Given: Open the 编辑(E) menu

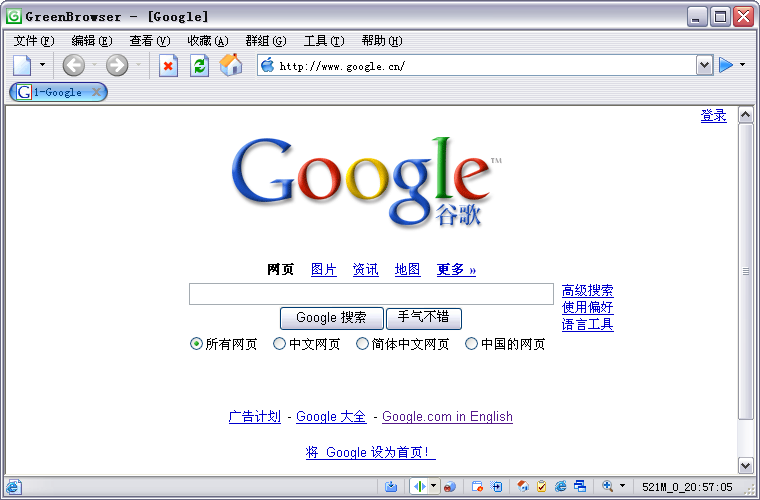Looking at the screenshot, I should click(92, 41).
